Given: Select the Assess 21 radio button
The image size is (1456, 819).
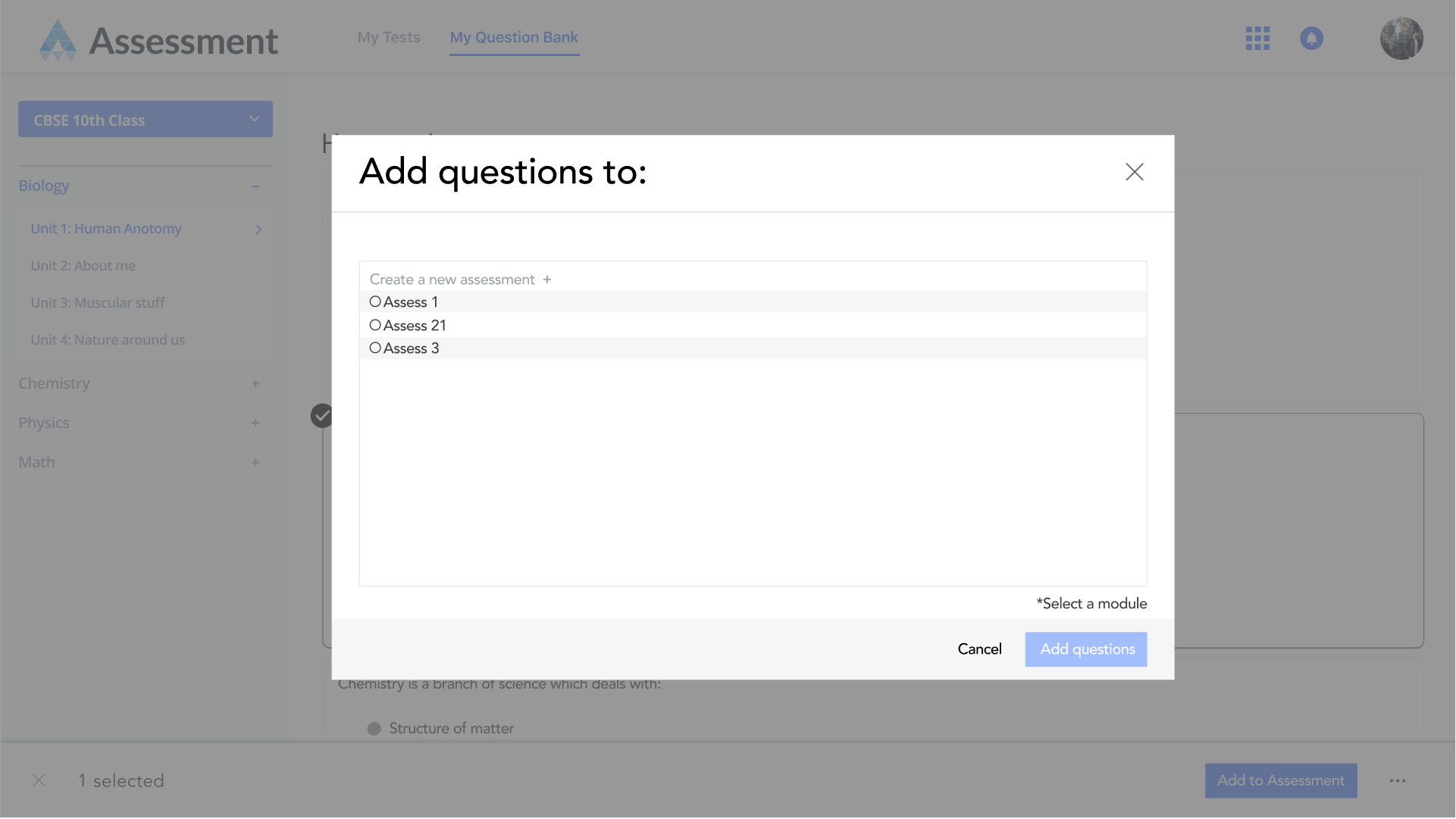Looking at the screenshot, I should pos(375,325).
